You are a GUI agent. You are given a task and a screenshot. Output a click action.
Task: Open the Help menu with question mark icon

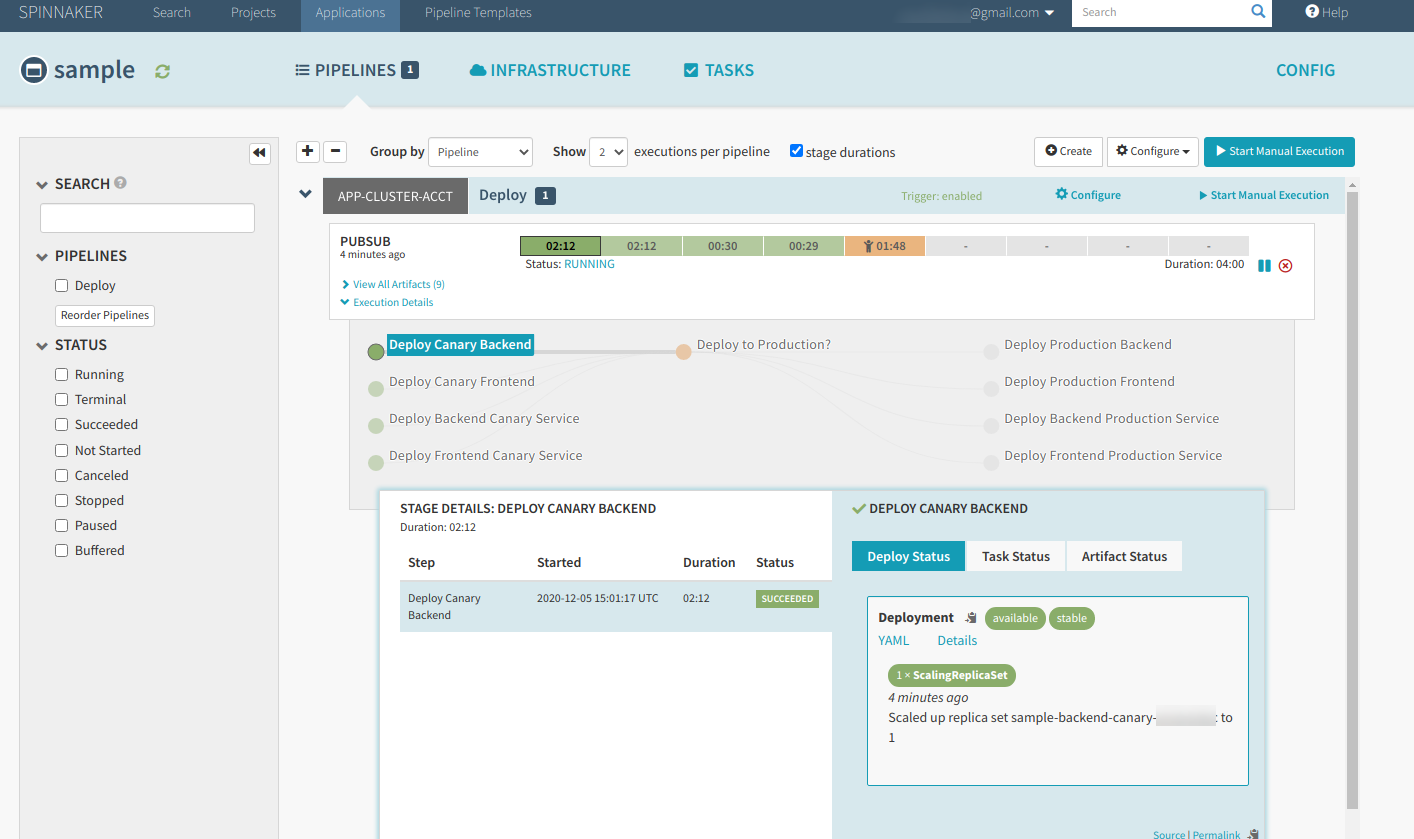(x=1326, y=12)
